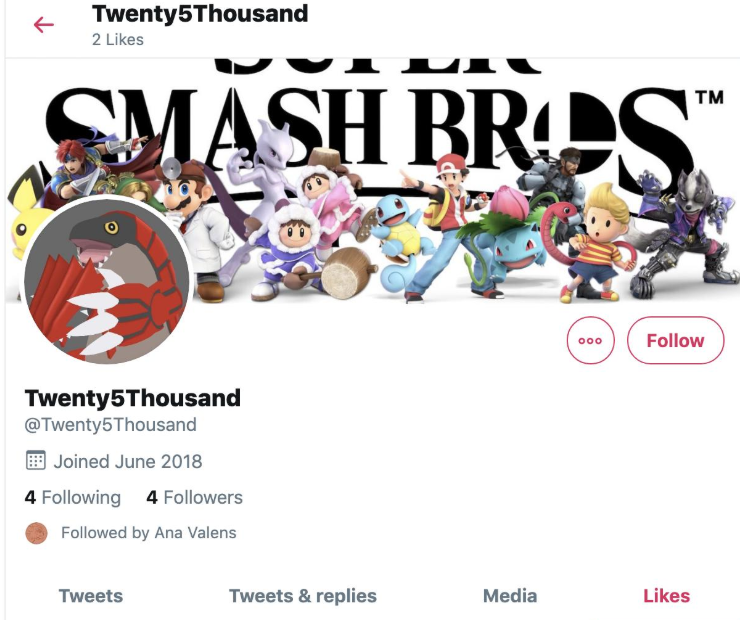The image size is (750, 620).
Task: Open the Tweets & replies tab
Action: [x=303, y=596]
